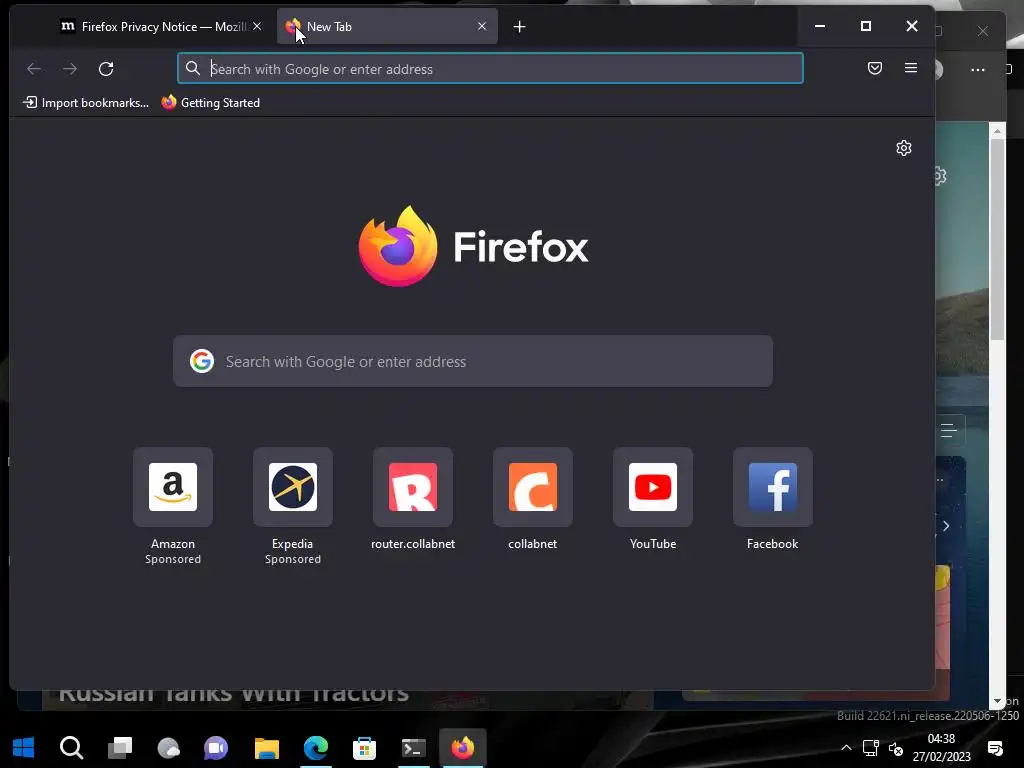
Task: Click the background Edge page settings gear
Action: [941, 176]
